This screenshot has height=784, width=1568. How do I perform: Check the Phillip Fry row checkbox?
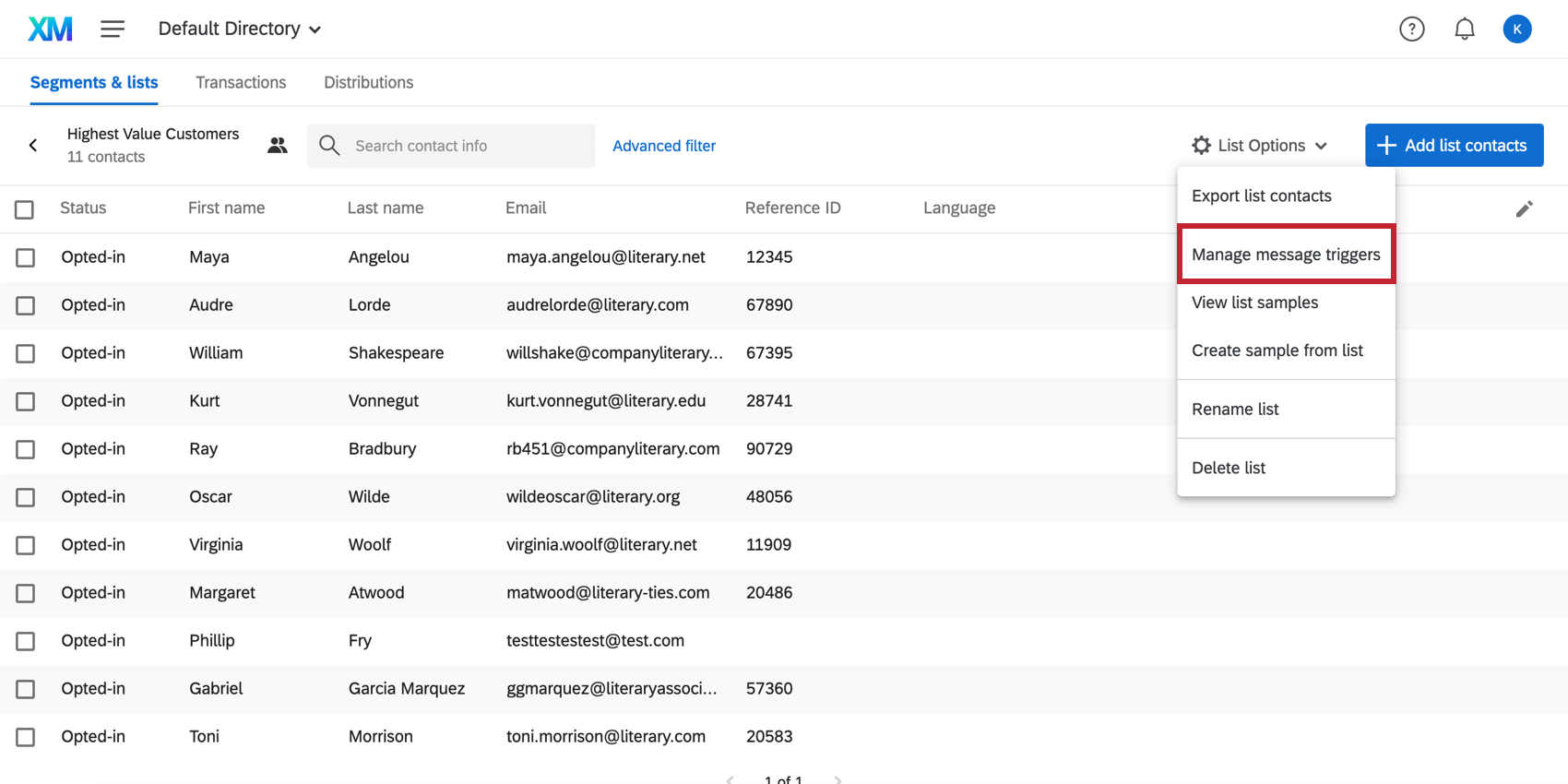[x=25, y=641]
